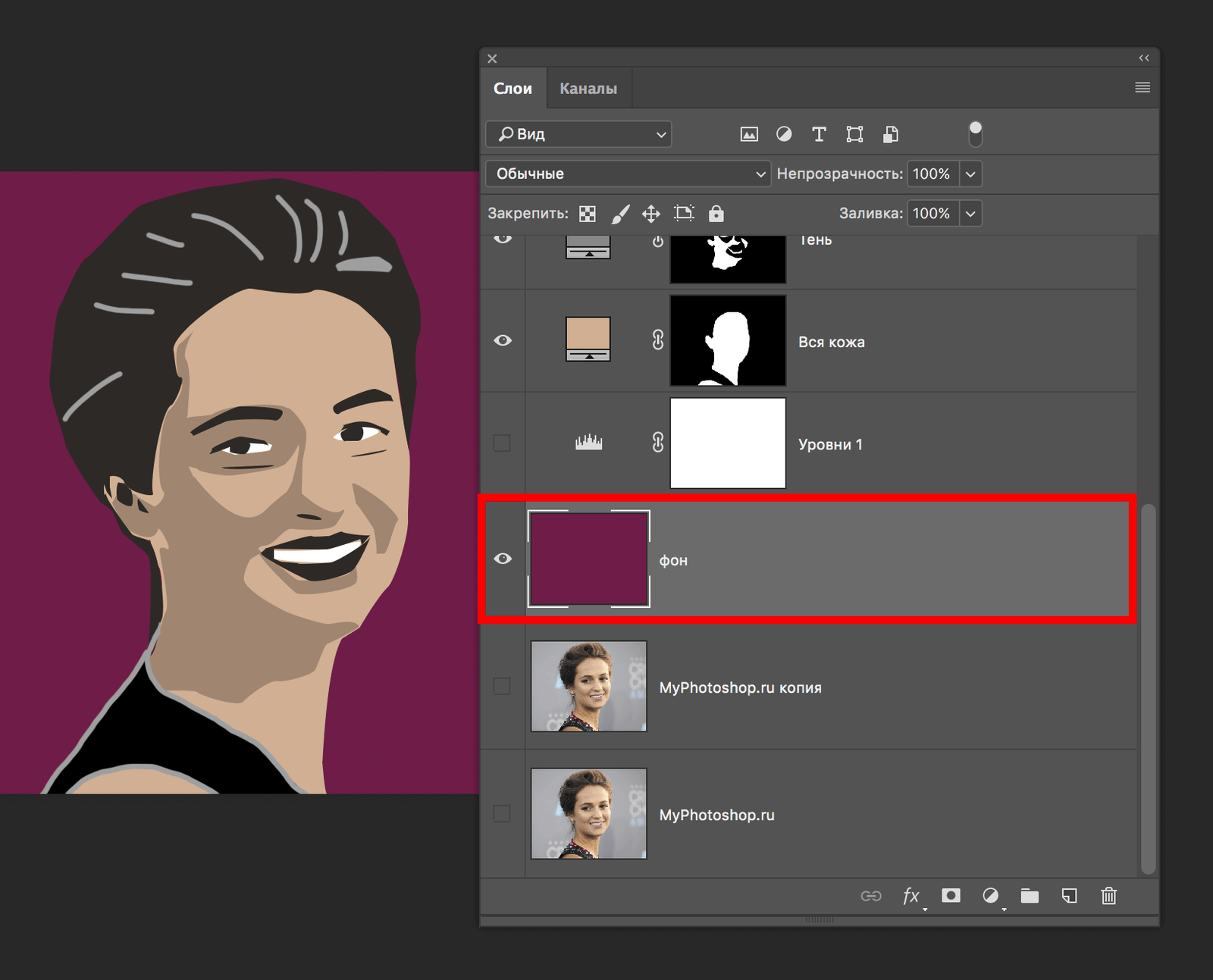Lock transparent pixels checkerboard icon
This screenshot has width=1213, height=980.
(x=588, y=214)
